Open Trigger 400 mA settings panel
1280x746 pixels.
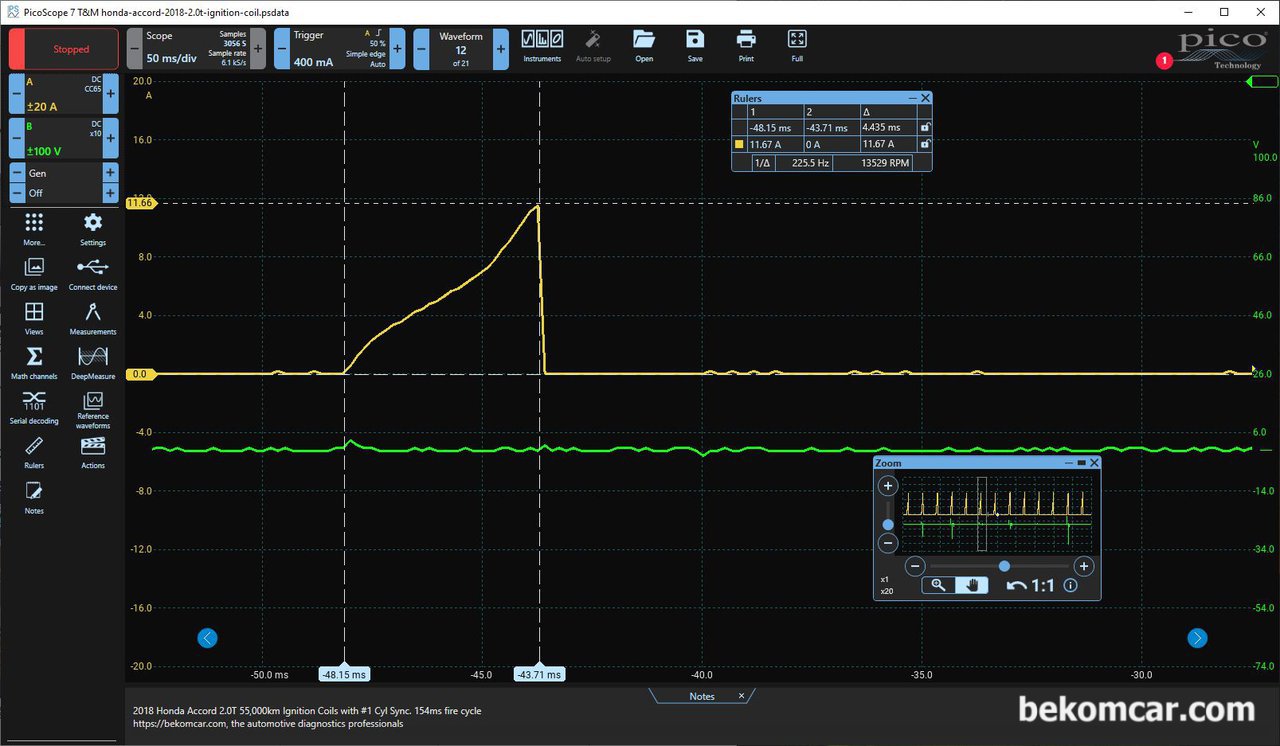340,49
